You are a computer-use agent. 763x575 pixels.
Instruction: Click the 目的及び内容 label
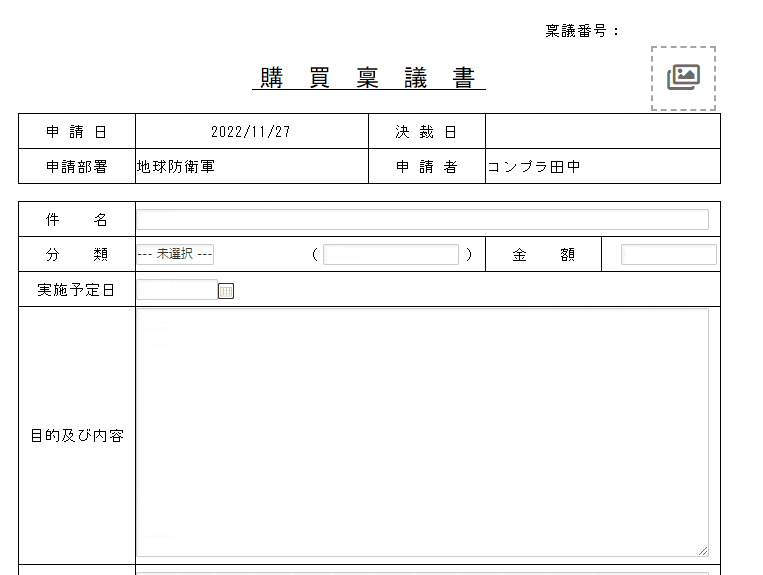(77, 435)
